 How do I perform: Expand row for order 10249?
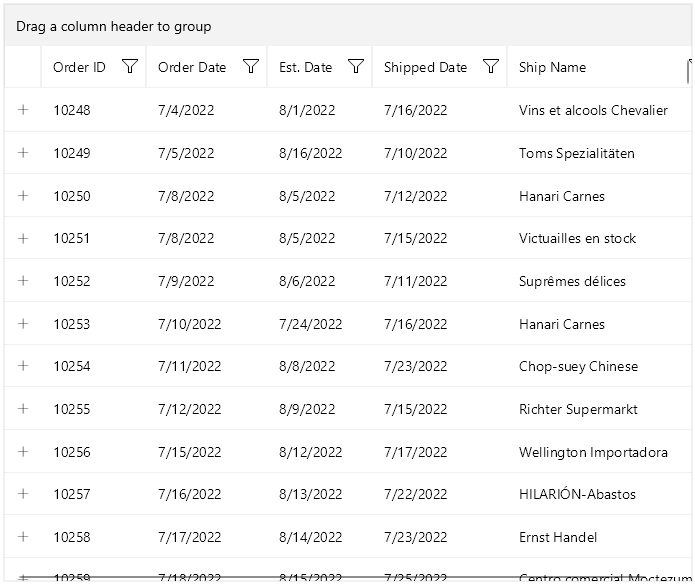tap(23, 152)
